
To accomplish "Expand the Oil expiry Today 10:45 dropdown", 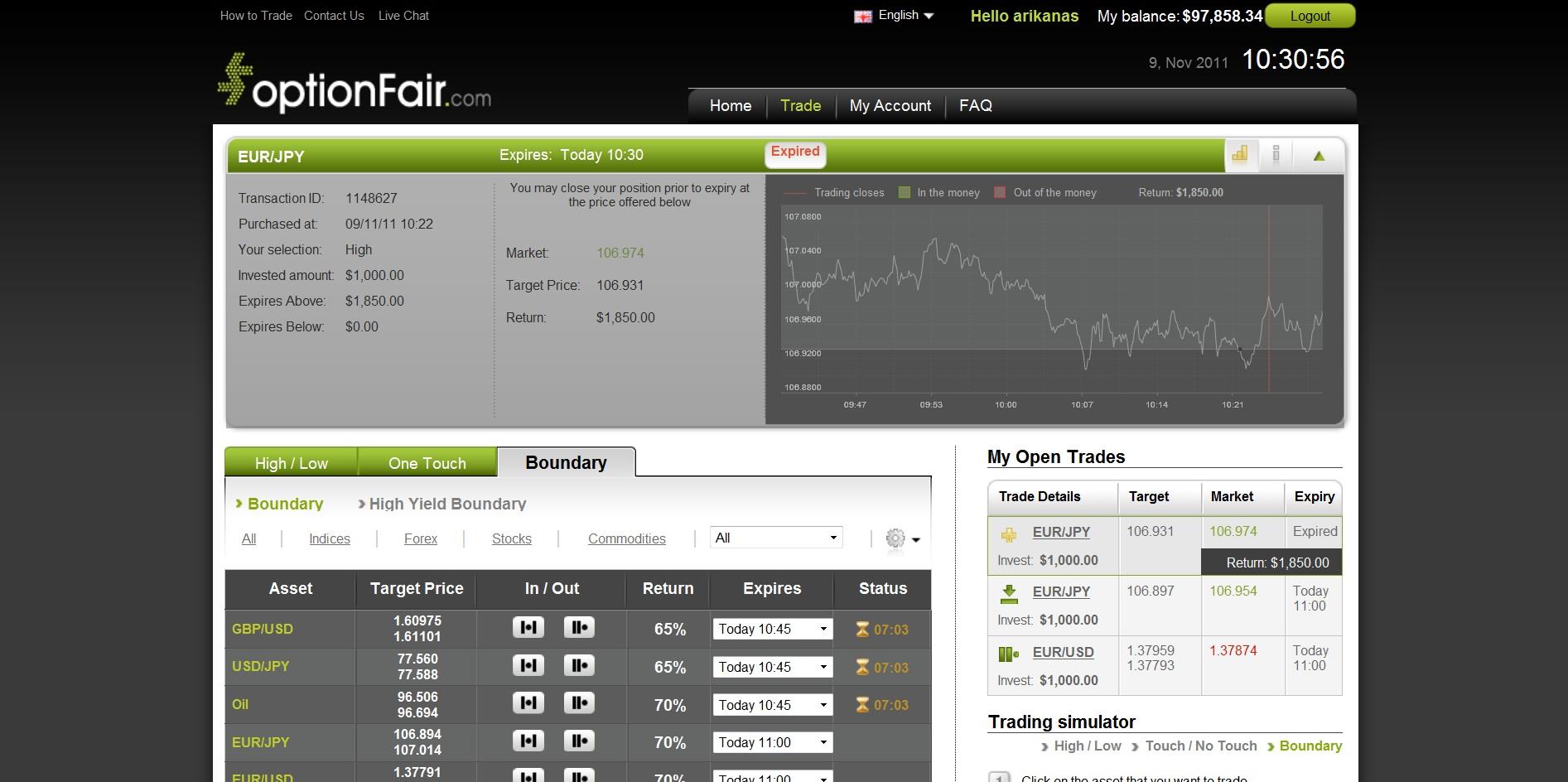I will pos(772,705).
